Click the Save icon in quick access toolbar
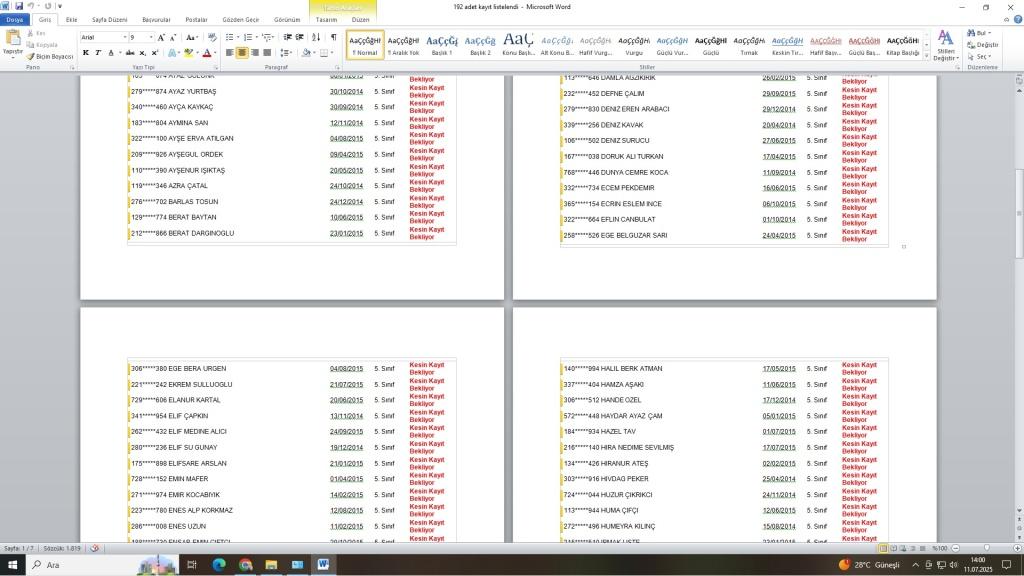 18,6
